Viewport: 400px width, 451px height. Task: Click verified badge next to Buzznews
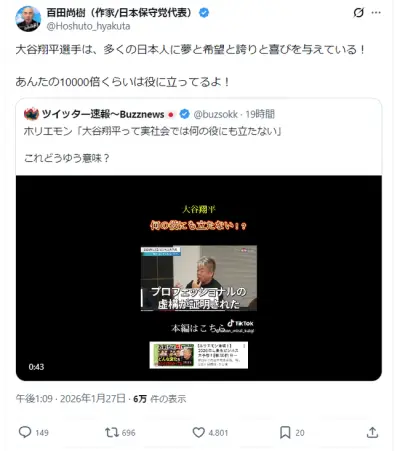coord(184,114)
